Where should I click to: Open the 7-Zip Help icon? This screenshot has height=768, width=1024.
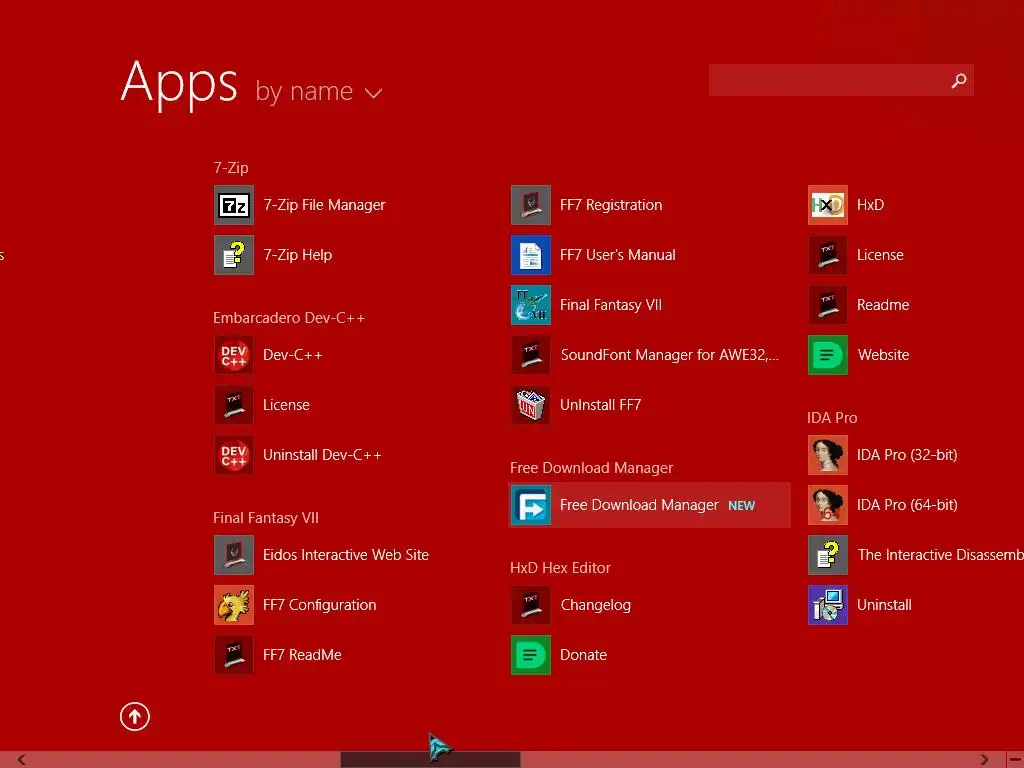234,255
